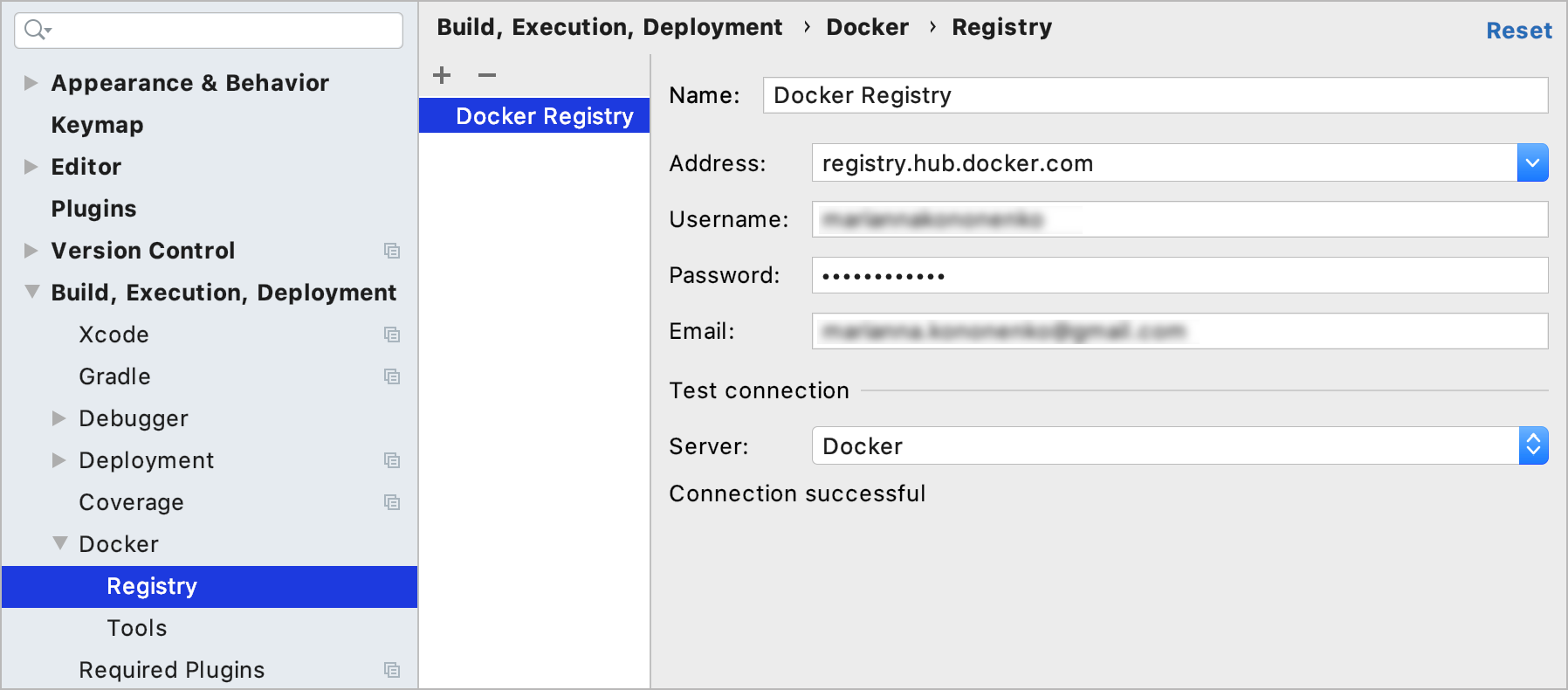Screen dimensions: 1568x690
Task: Select Registry under Docker
Action: click(210, 586)
